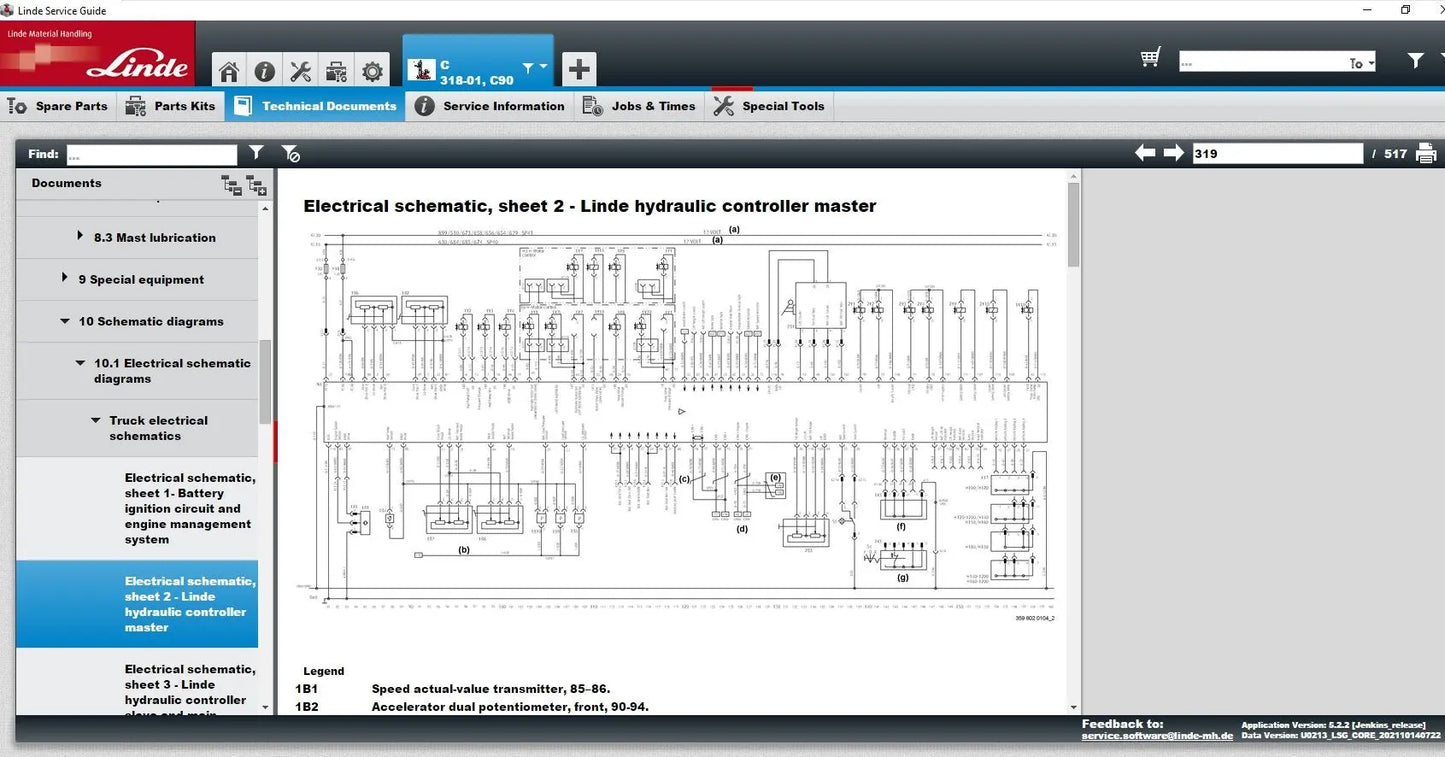Image resolution: width=1445 pixels, height=757 pixels.
Task: Select the wrench and screwdriver tools icon
Action: click(300, 70)
